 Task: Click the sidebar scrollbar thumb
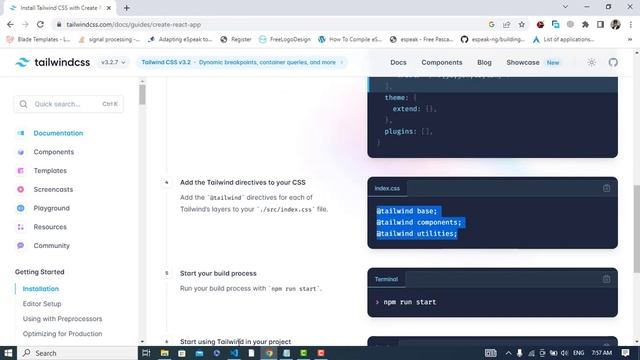point(142,95)
